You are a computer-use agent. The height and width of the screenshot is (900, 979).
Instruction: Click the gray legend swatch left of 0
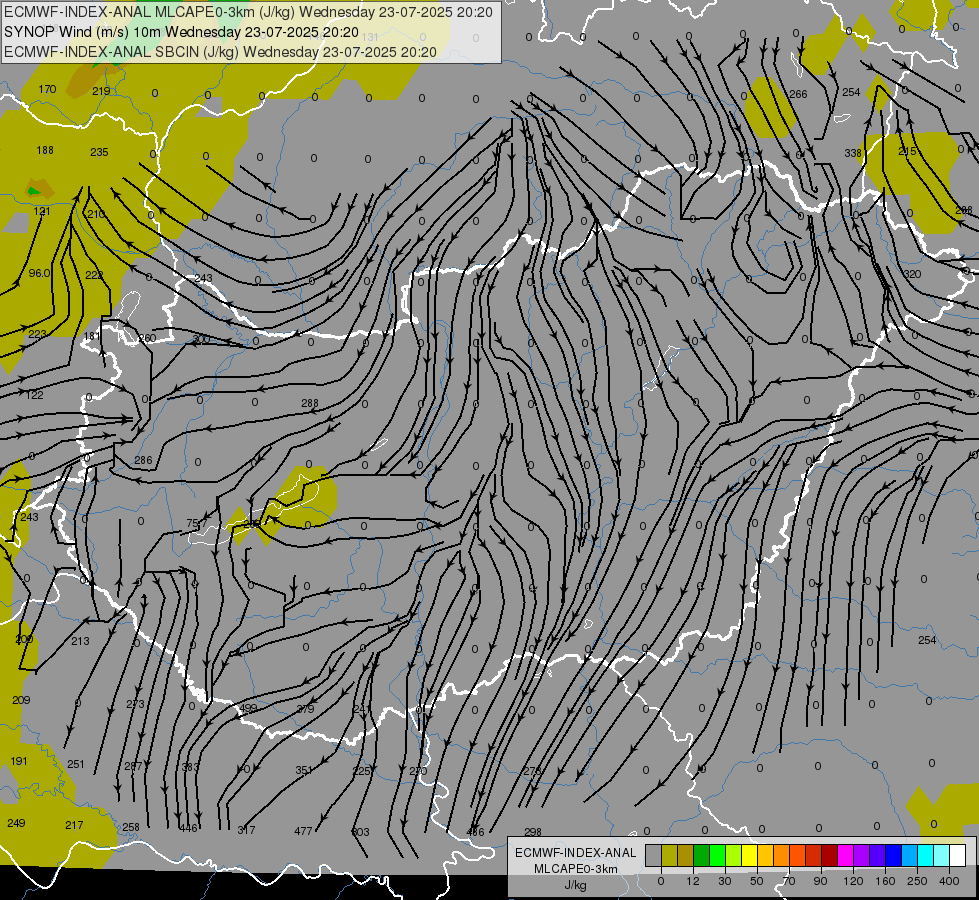tap(654, 855)
